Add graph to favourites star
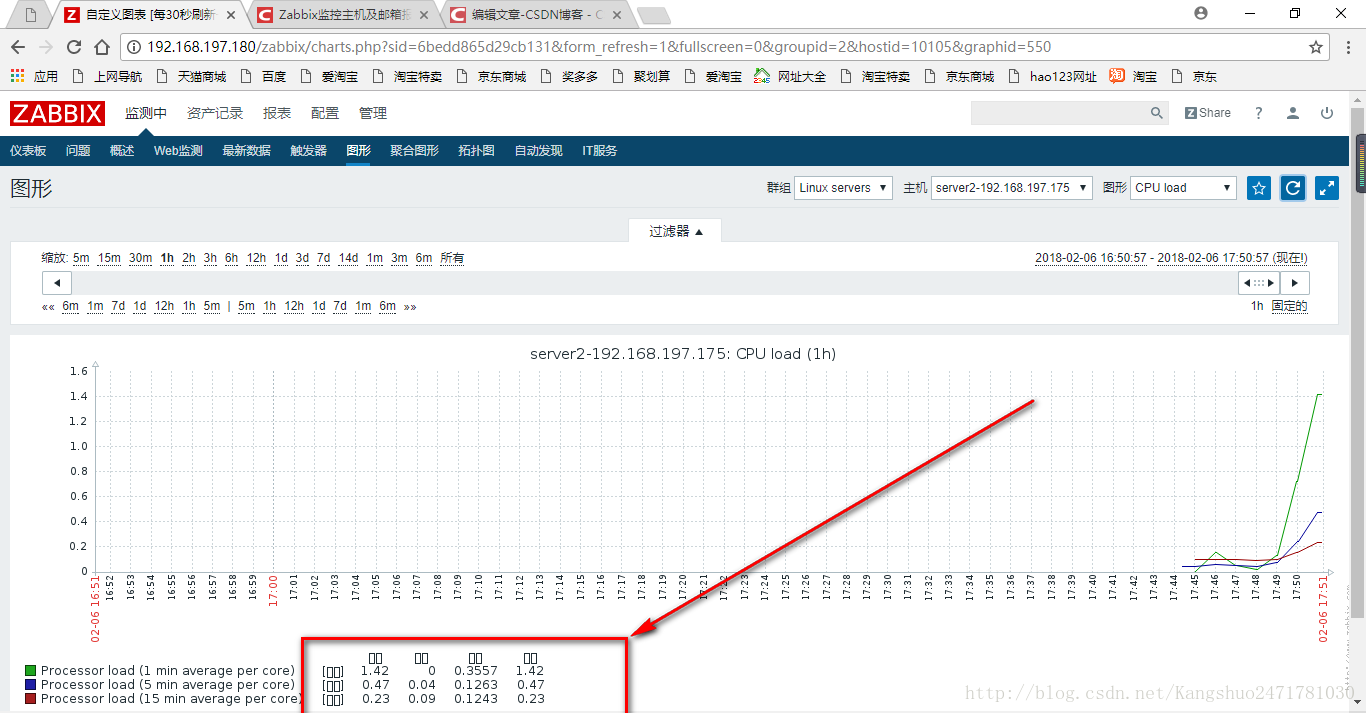The height and width of the screenshot is (713, 1366). (x=1259, y=188)
